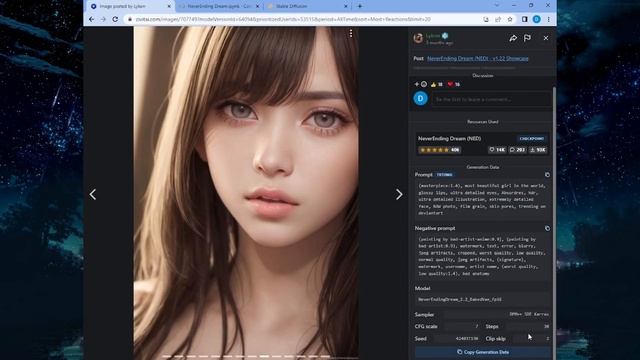640x360 pixels.
Task: Report image with flag icon
Action: click(527, 38)
